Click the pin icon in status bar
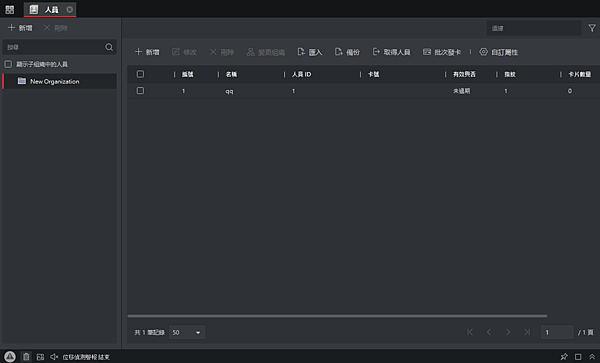Viewport: 600px width, 363px height. (564, 356)
